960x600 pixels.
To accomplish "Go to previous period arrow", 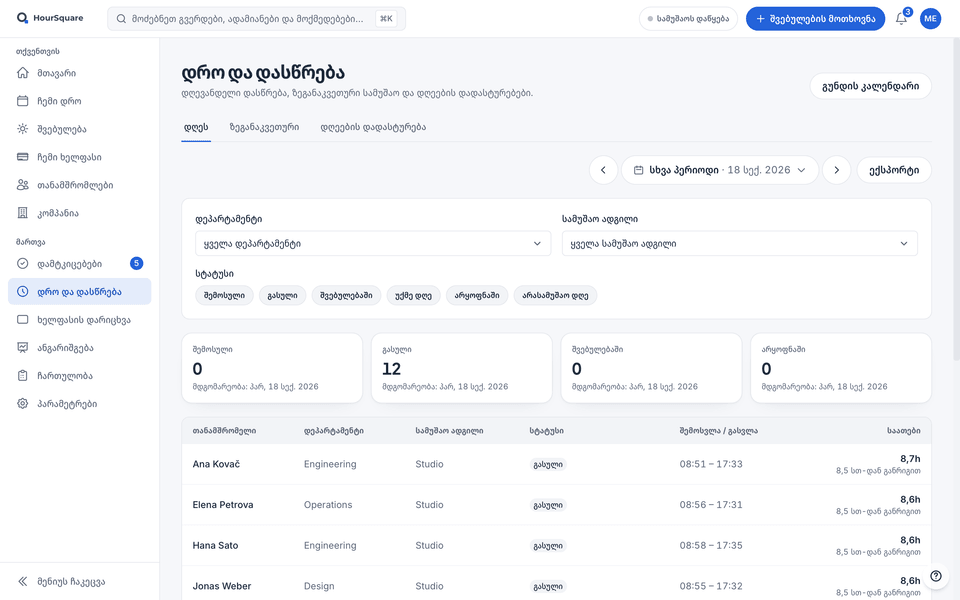I will (x=603, y=170).
